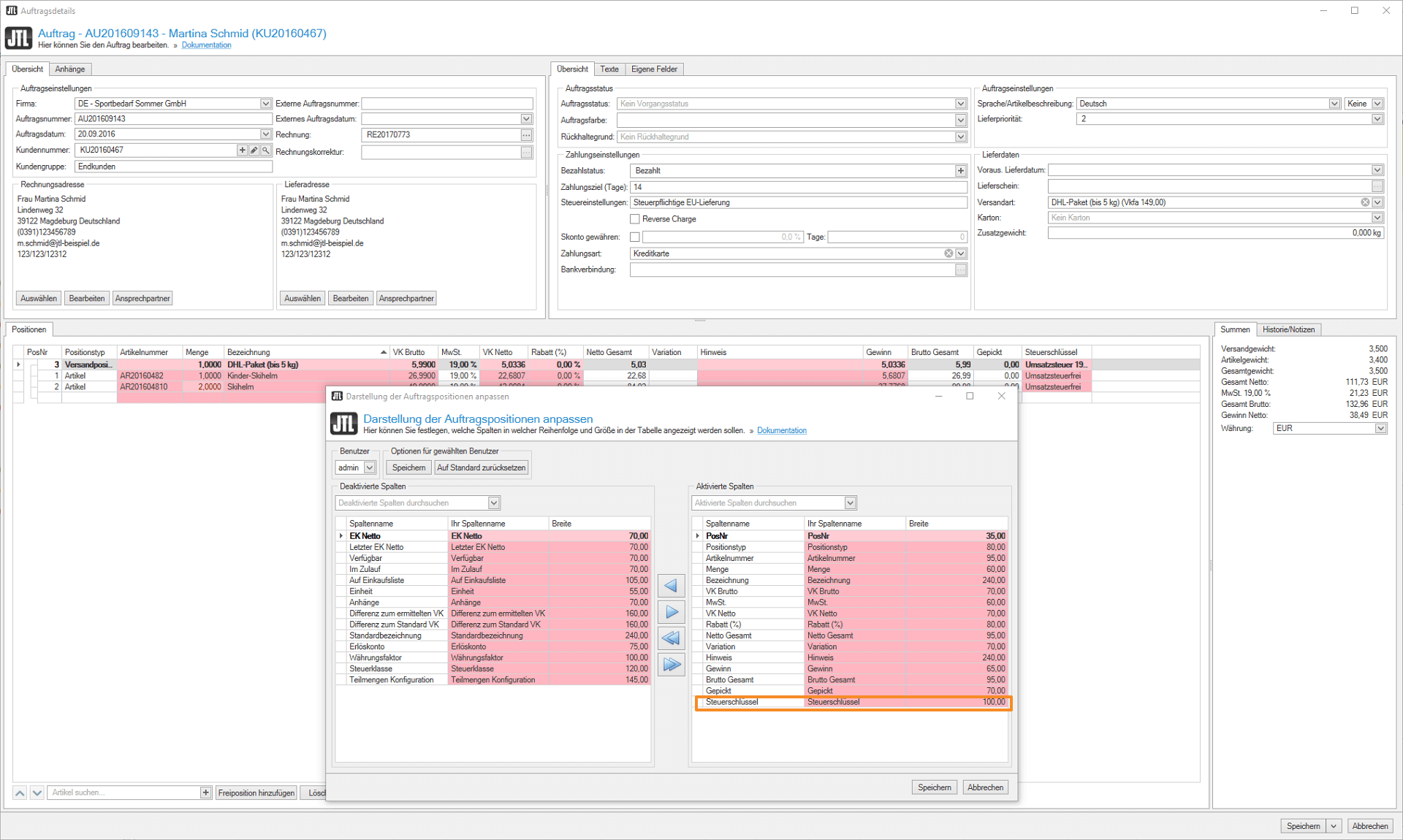This screenshot has height=840, width=1403.
Task: Click double left arrow move-all button
Action: click(x=671, y=638)
